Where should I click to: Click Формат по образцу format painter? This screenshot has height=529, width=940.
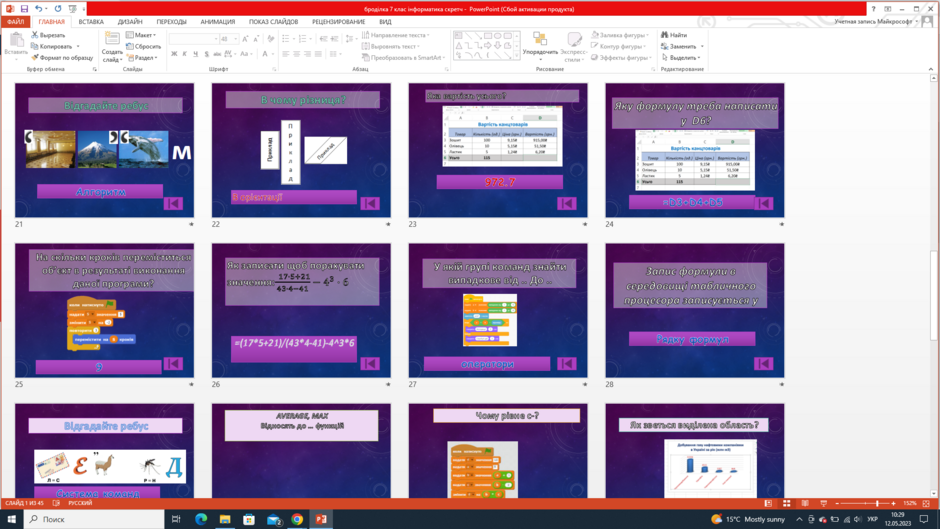point(62,58)
